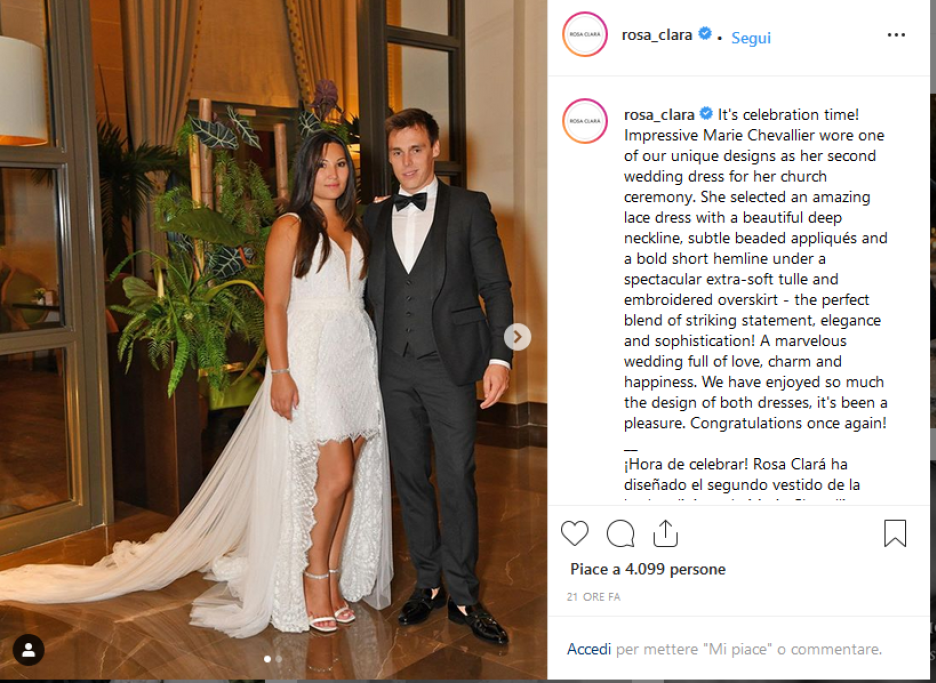Open the rosa_clara username in the caption
Viewport: 936px width, 683px height.
click(x=659, y=114)
